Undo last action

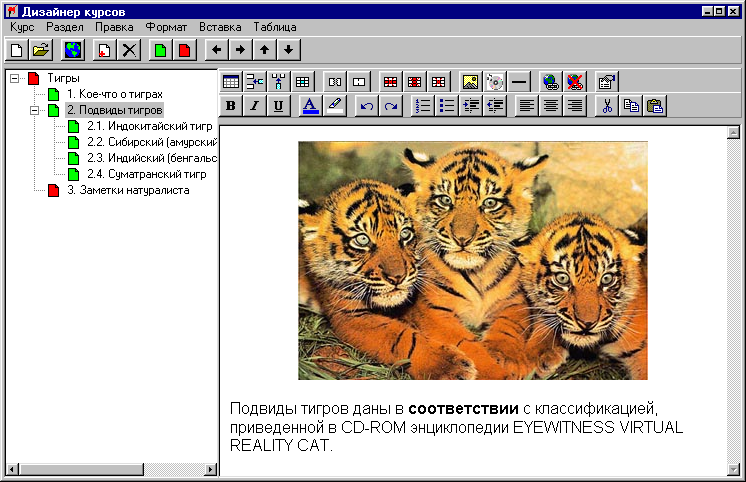[367, 106]
